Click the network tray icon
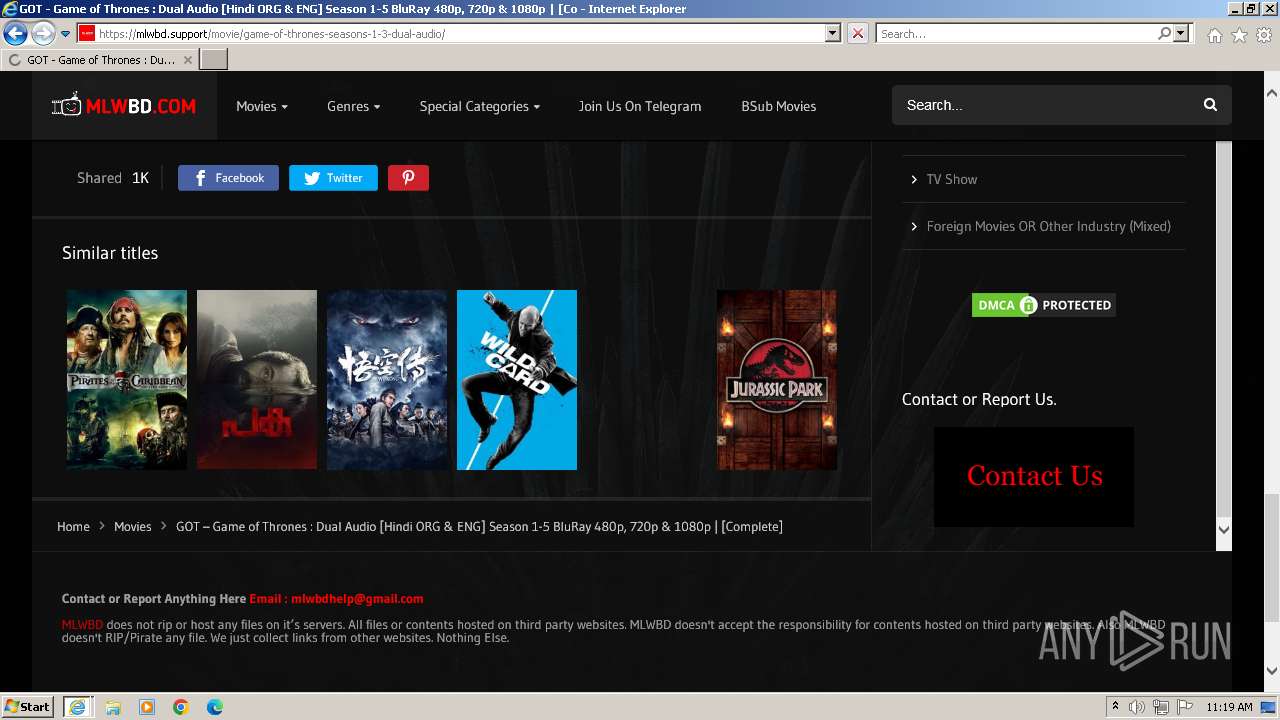The width and height of the screenshot is (1280, 720). 1161,707
